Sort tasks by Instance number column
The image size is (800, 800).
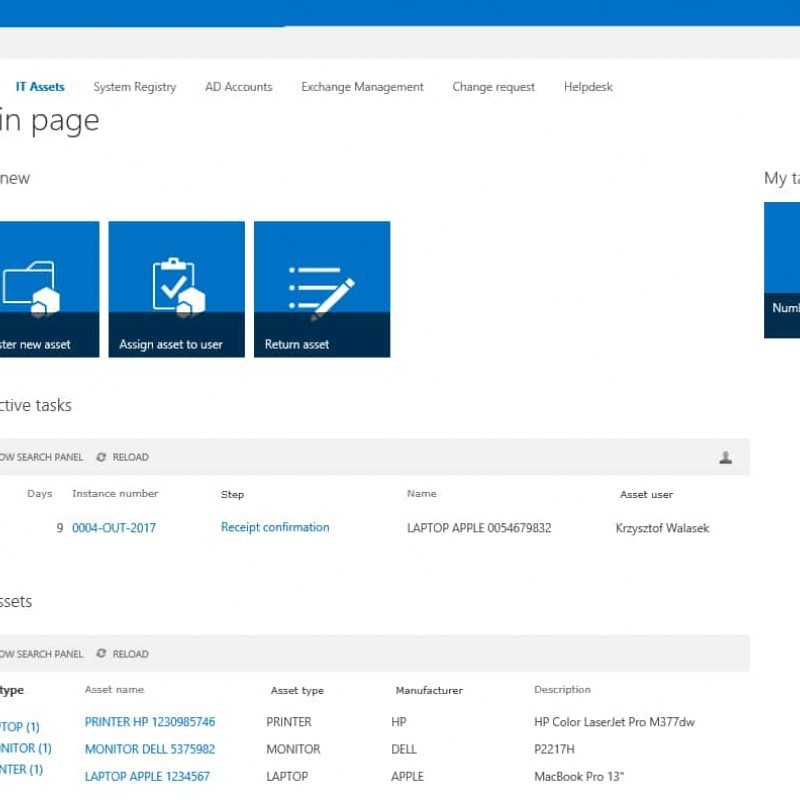(115, 494)
